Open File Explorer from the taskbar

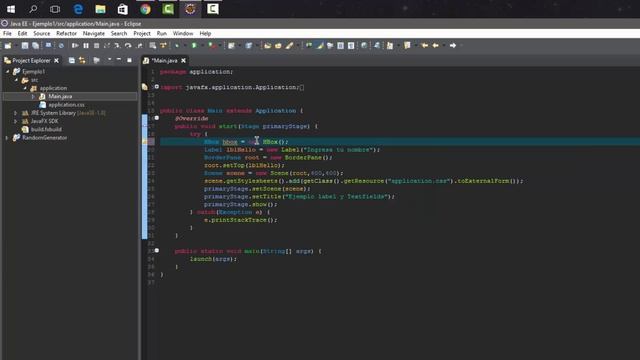point(100,9)
